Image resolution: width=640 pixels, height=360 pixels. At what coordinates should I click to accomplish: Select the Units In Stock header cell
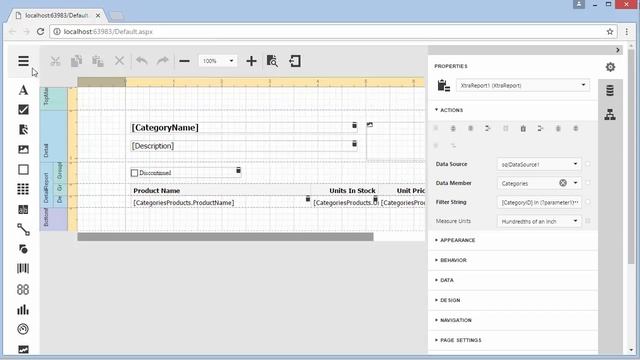345,191
